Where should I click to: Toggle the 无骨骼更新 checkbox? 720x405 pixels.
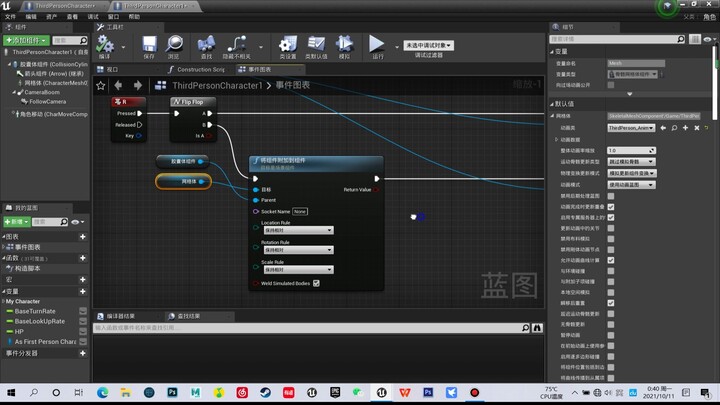point(611,324)
